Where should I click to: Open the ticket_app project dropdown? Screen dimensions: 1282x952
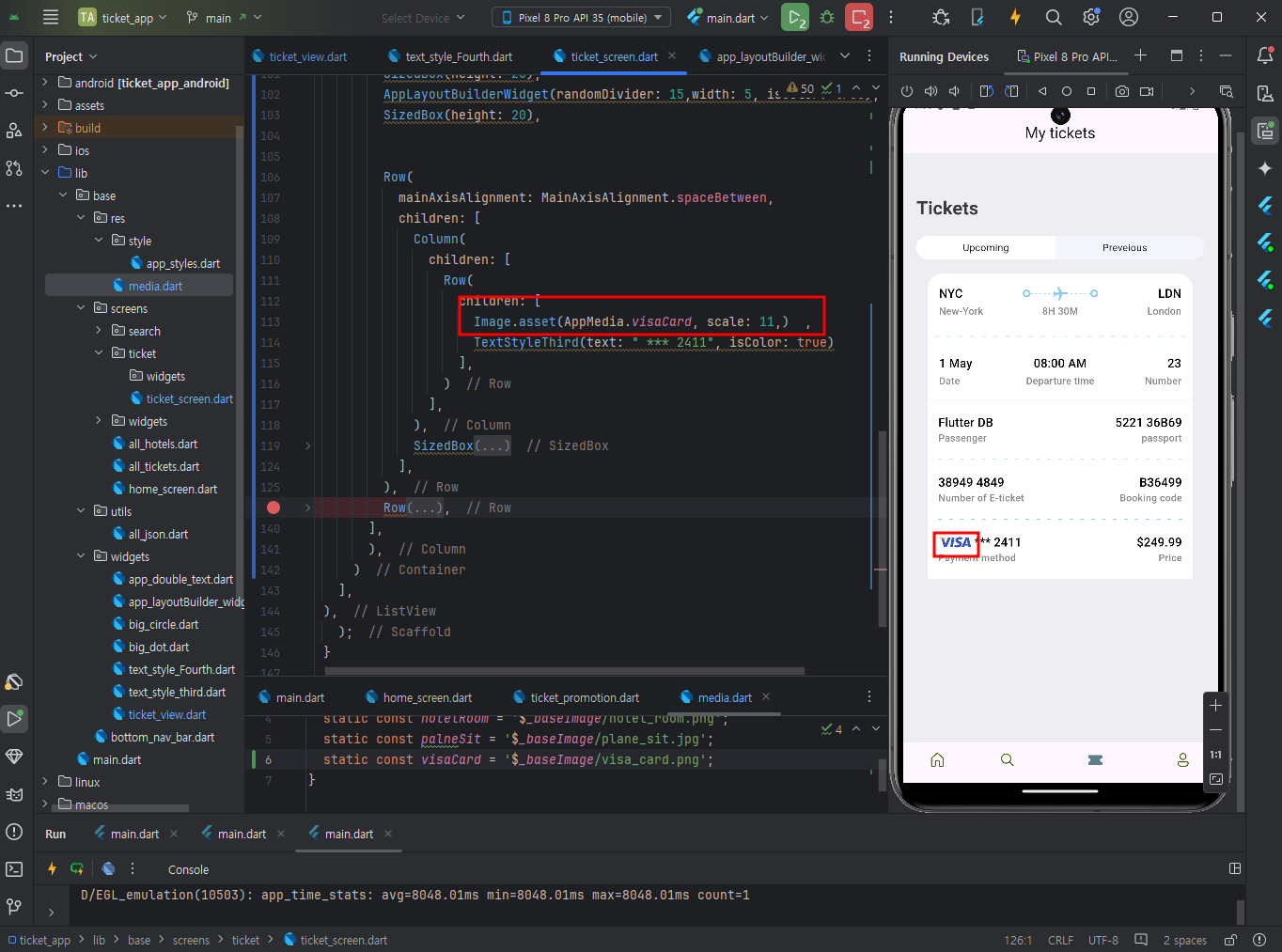[123, 17]
